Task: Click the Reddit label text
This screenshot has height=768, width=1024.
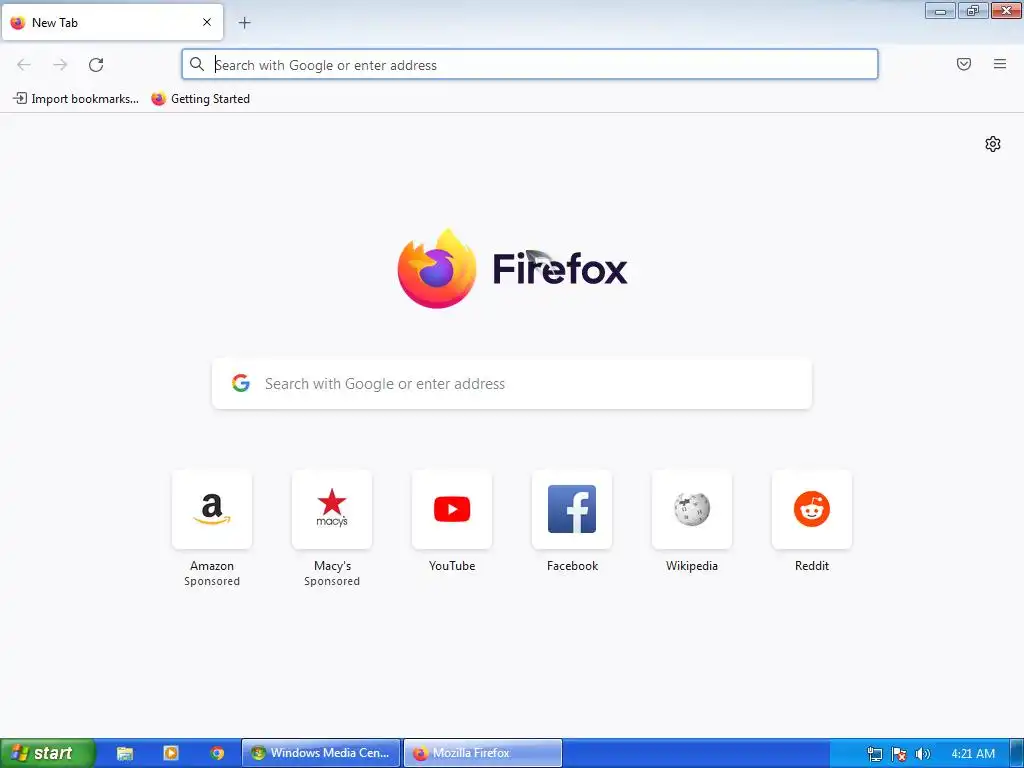Action: pos(812,566)
